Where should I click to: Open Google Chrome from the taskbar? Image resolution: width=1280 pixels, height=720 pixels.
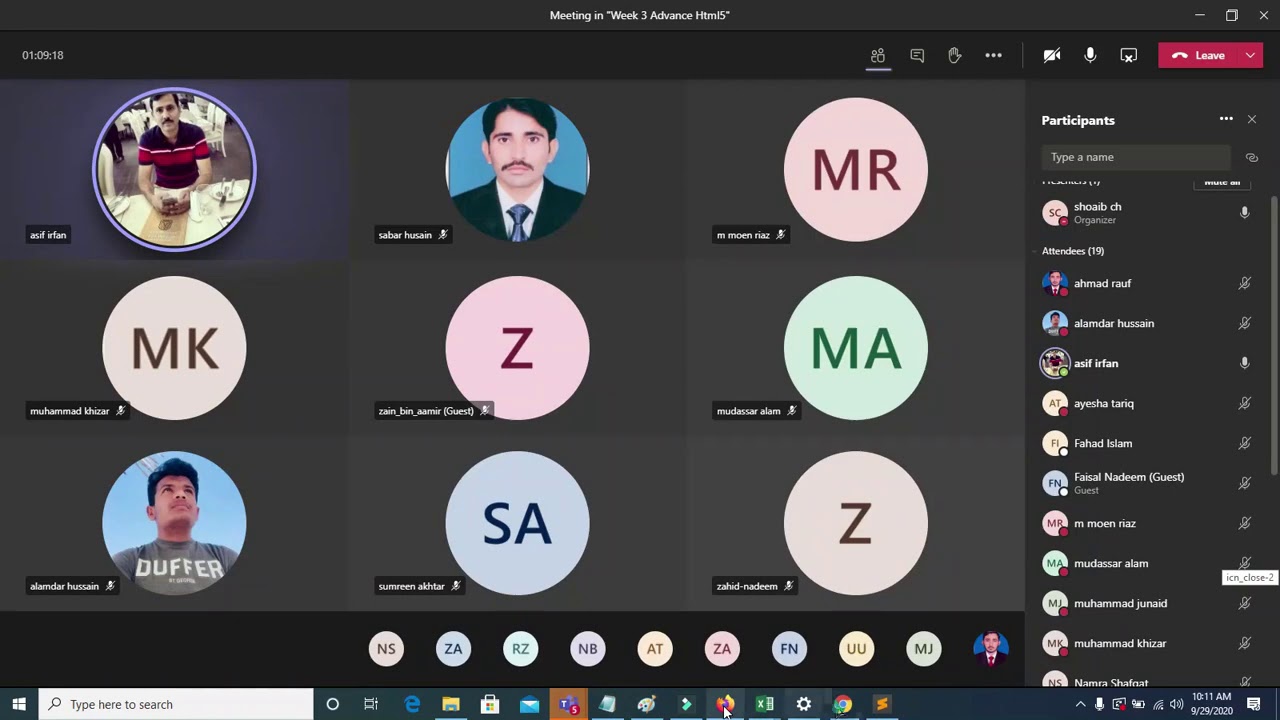[843, 704]
